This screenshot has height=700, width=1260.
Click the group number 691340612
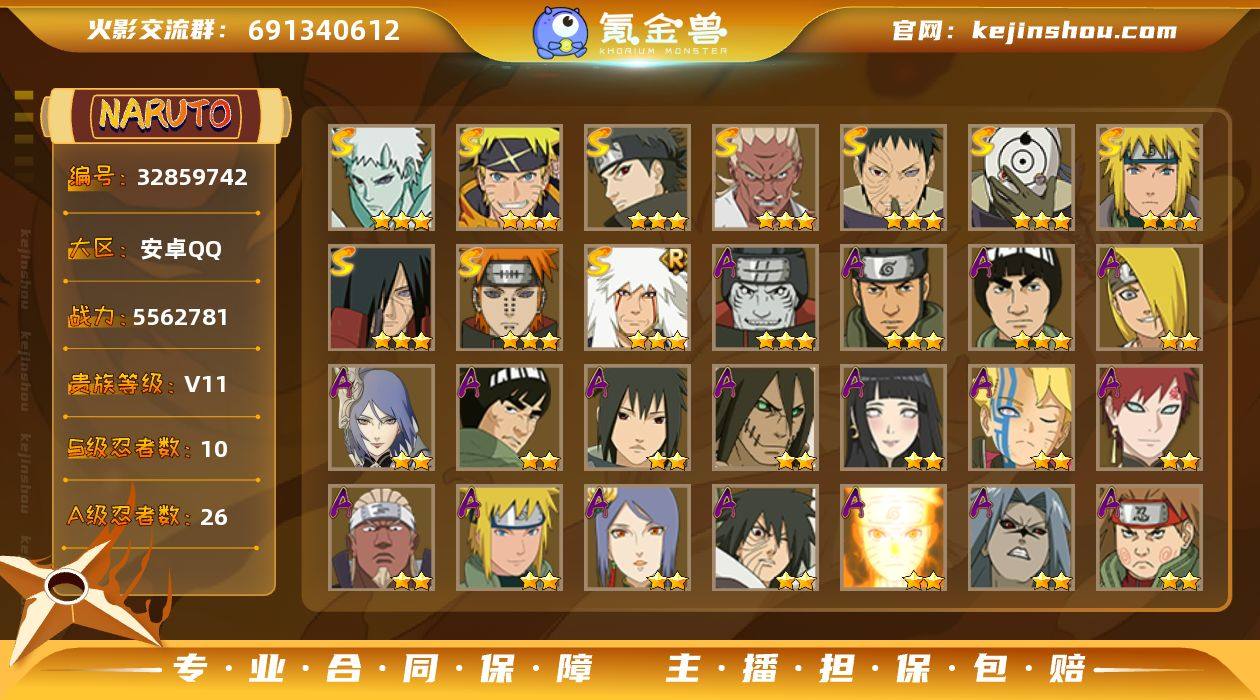tap(324, 31)
